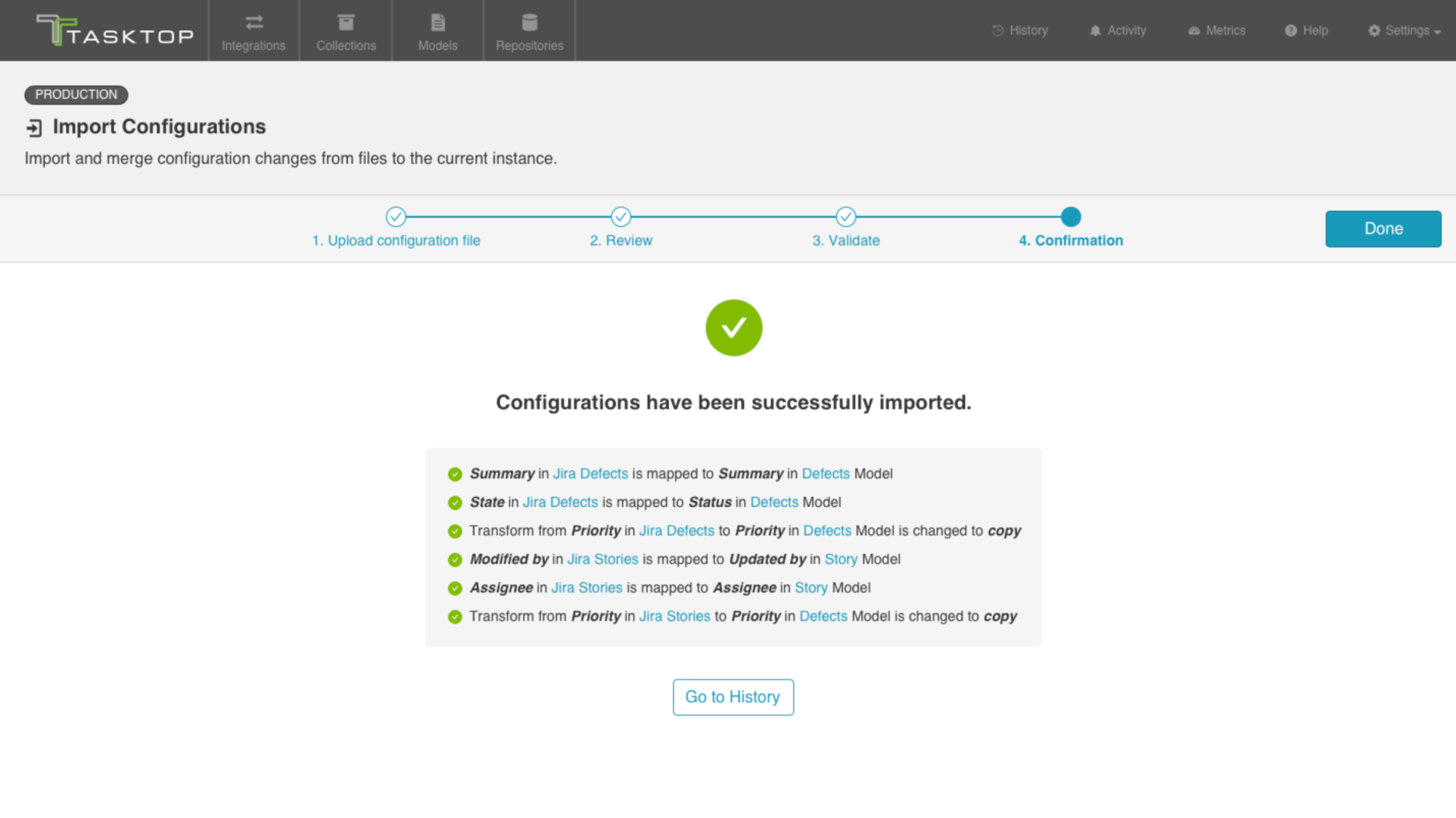Open Jira Stories link in Assignee row
Screen dimensions: 1456x818
(x=587, y=588)
